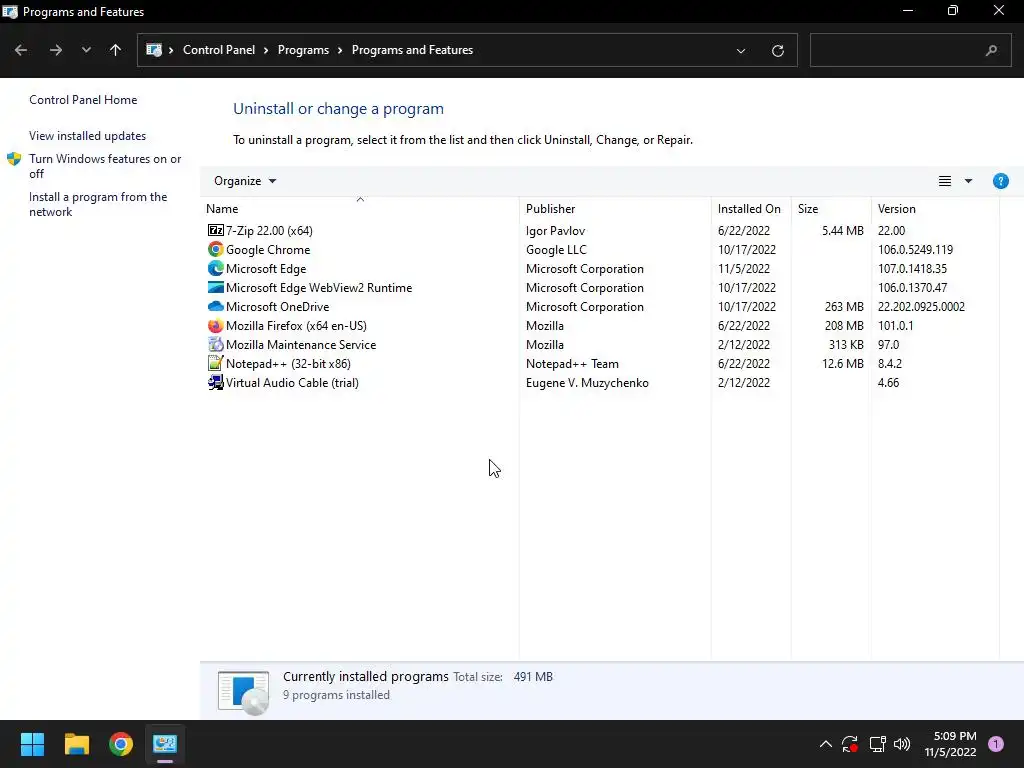Open the Organize dropdown menu
This screenshot has width=1024, height=768.
(x=245, y=181)
